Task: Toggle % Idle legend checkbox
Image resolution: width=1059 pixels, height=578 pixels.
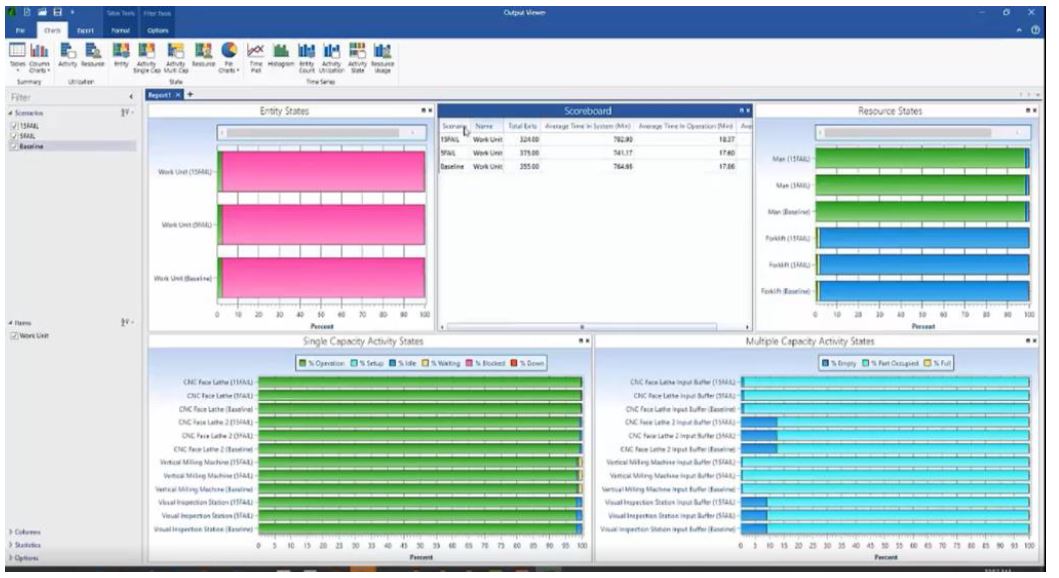Action: click(x=392, y=363)
